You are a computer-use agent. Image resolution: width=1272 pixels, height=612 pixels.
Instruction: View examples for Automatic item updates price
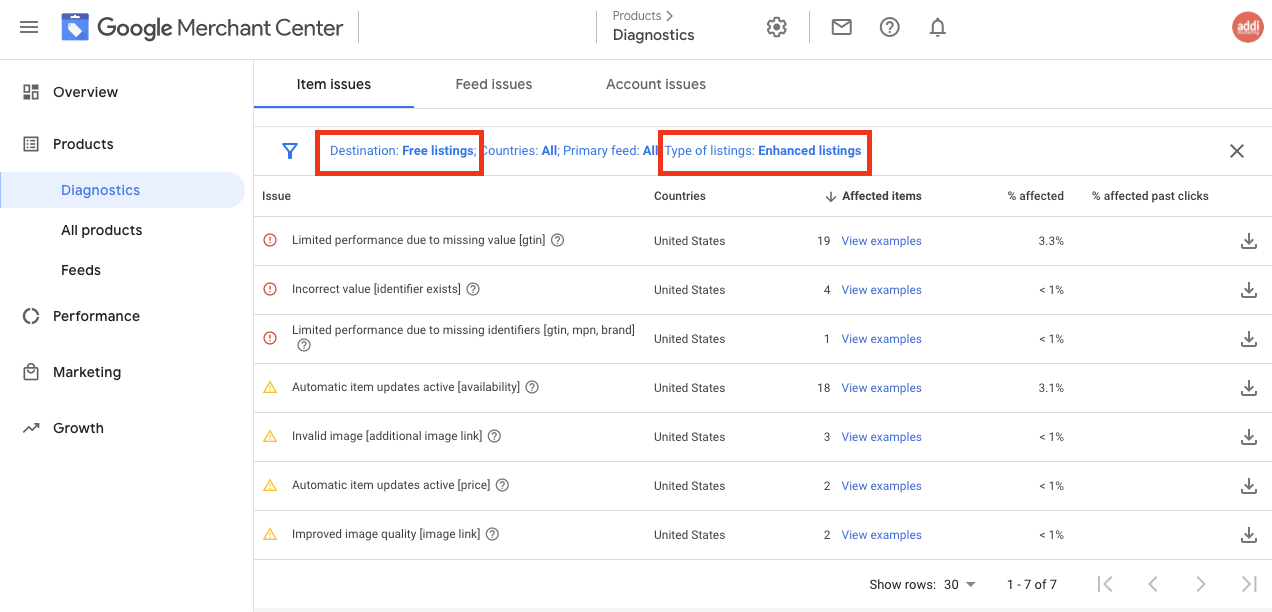[881, 486]
